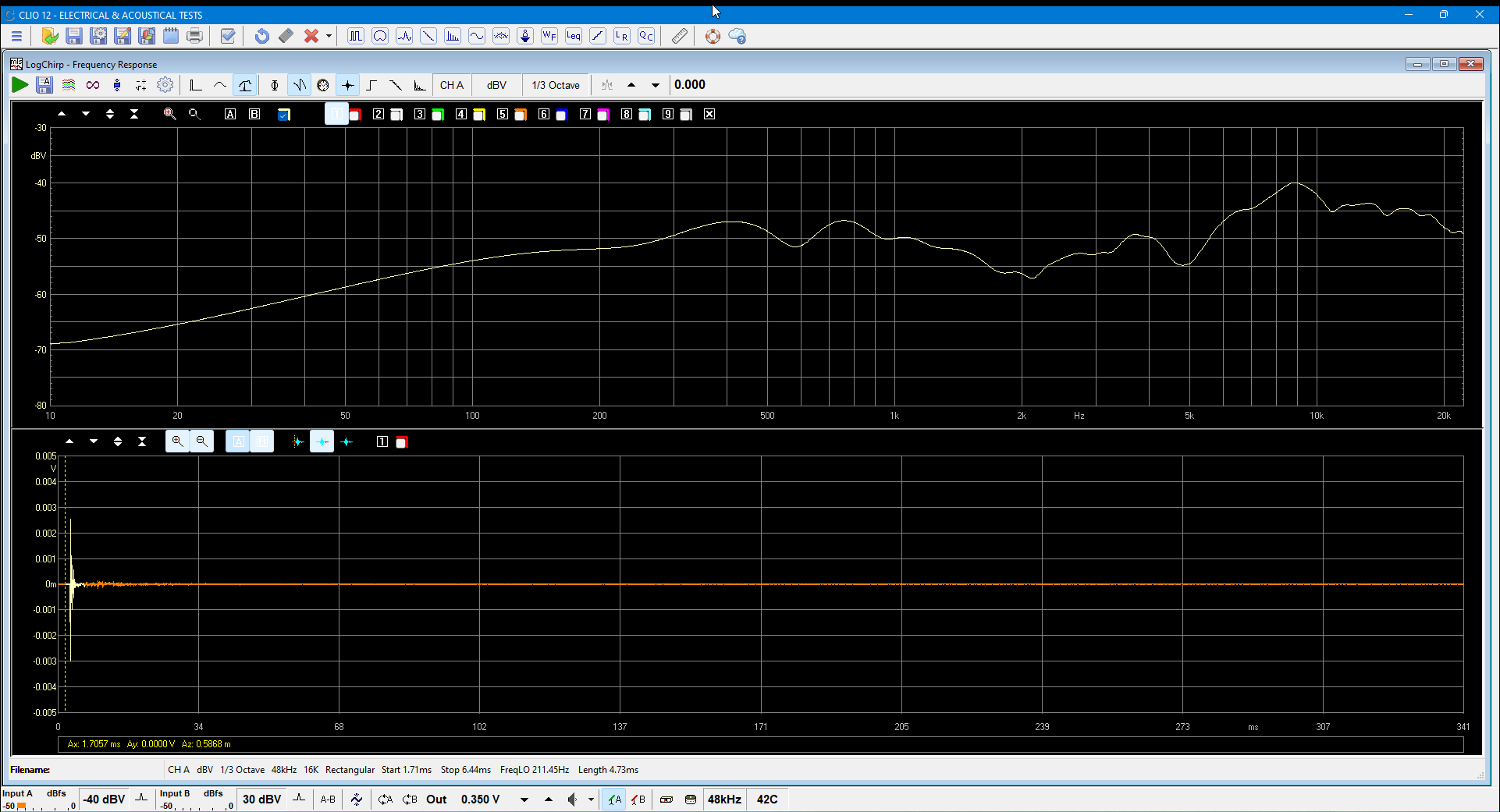The image size is (1500, 812).
Task: Open the dBV units selector
Action: (x=497, y=85)
